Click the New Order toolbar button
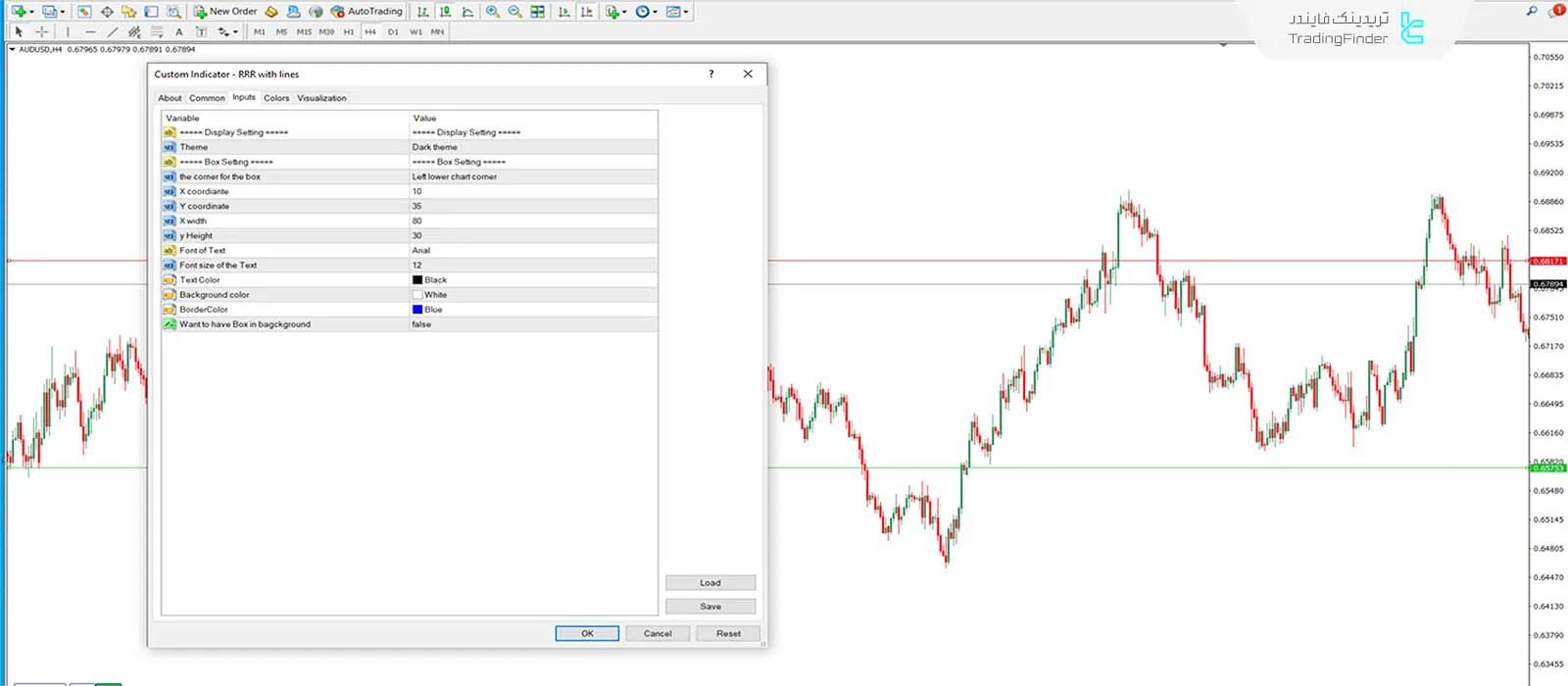The height and width of the screenshot is (686, 1568). 225,12
